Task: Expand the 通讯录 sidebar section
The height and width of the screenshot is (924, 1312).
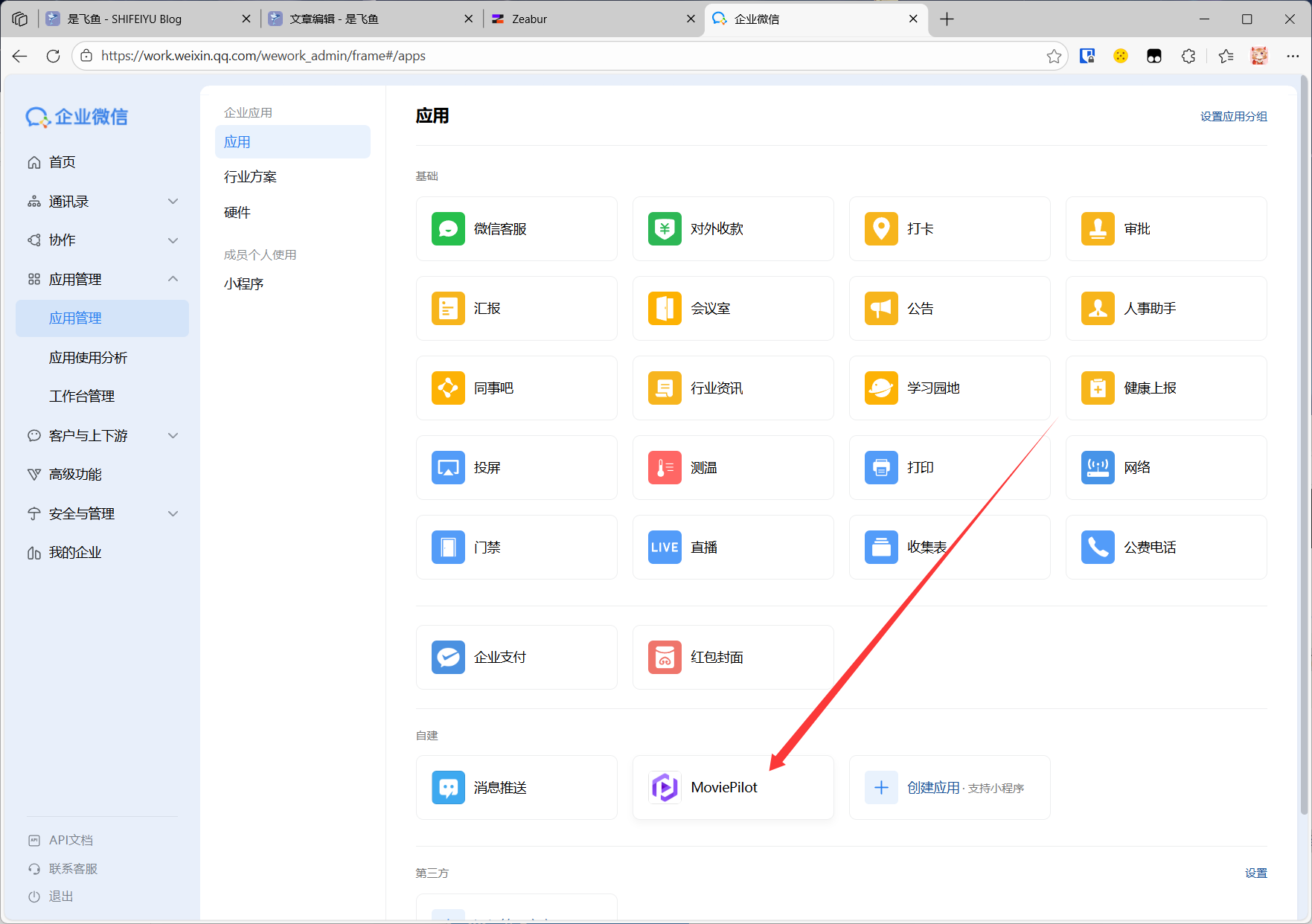Action: [x=173, y=202]
